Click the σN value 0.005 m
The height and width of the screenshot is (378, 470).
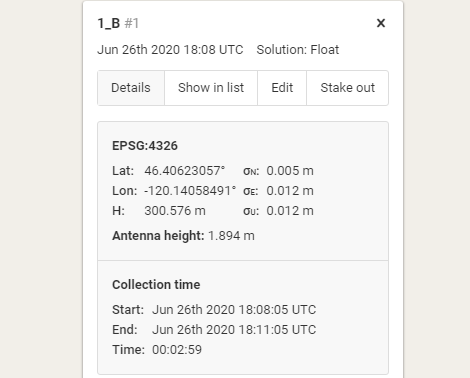coord(290,171)
